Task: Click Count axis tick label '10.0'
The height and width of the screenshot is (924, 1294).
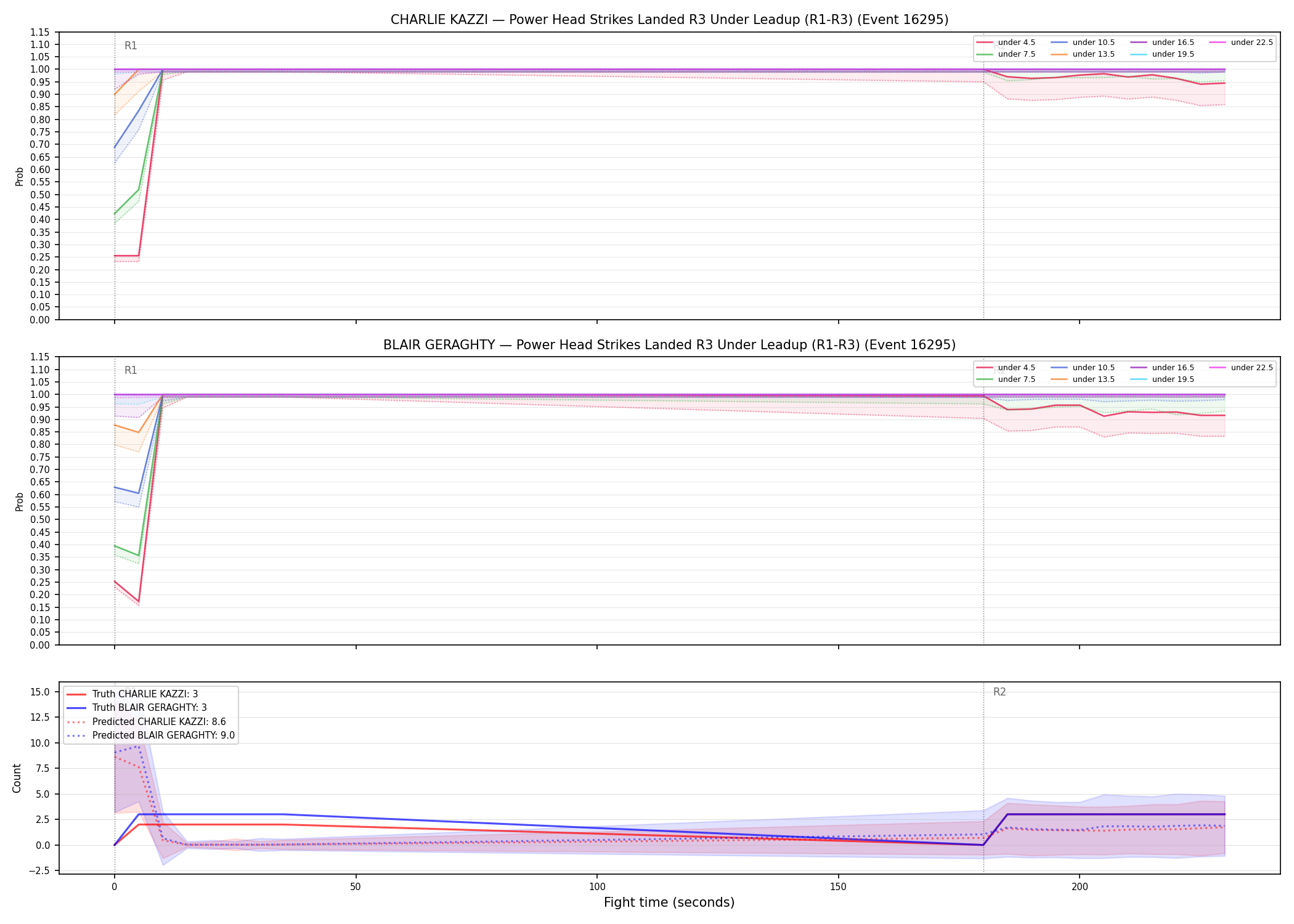Action: tap(41, 743)
